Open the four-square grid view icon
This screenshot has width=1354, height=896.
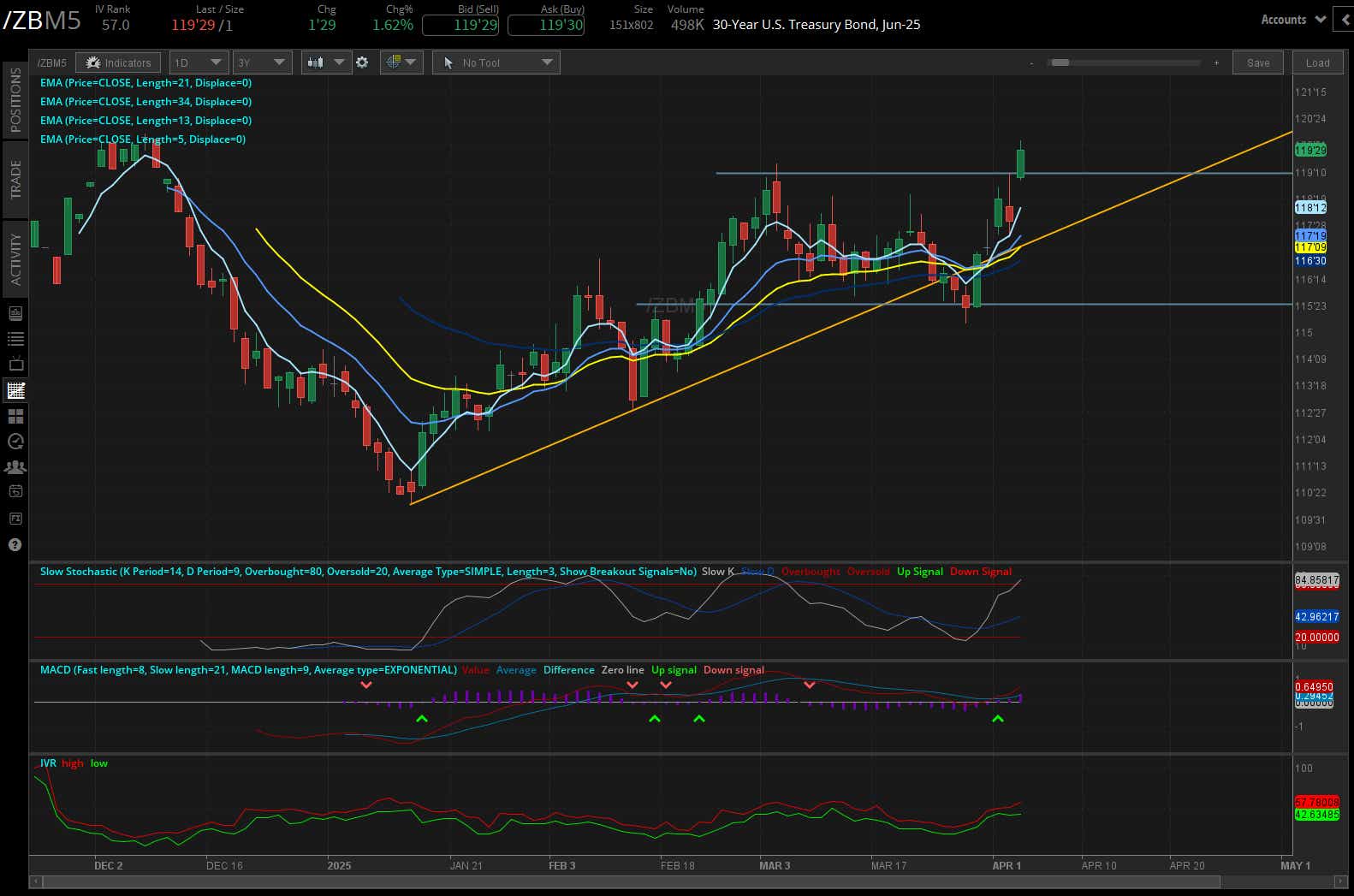tap(15, 416)
